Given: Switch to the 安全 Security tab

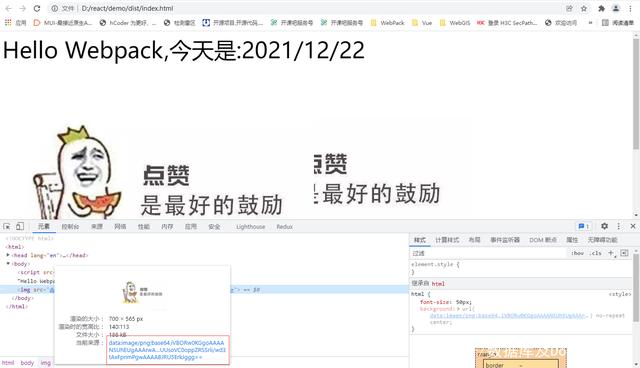Looking at the screenshot, I should tap(214, 227).
